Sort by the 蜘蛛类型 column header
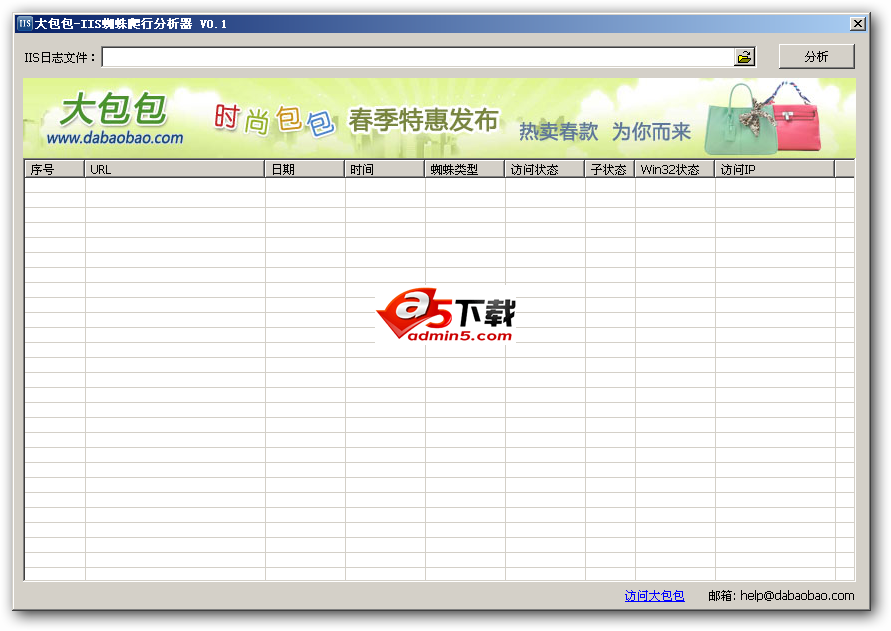Image resolution: width=891 pixels, height=631 pixels. pos(465,169)
